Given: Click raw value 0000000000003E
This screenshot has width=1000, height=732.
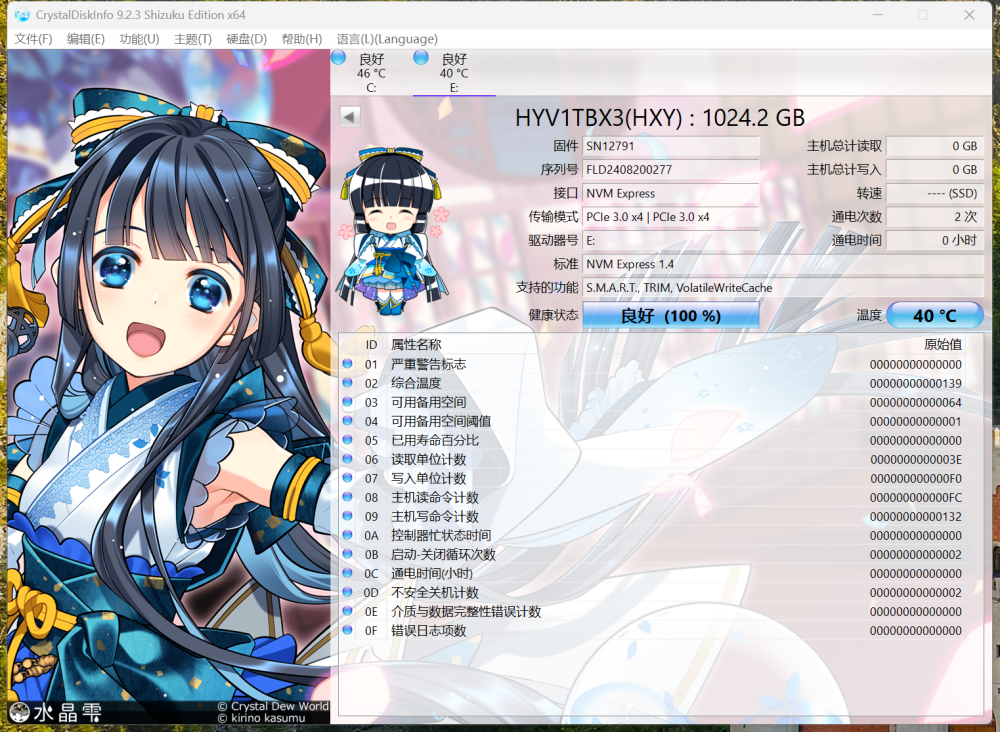Looking at the screenshot, I should click(x=916, y=460).
